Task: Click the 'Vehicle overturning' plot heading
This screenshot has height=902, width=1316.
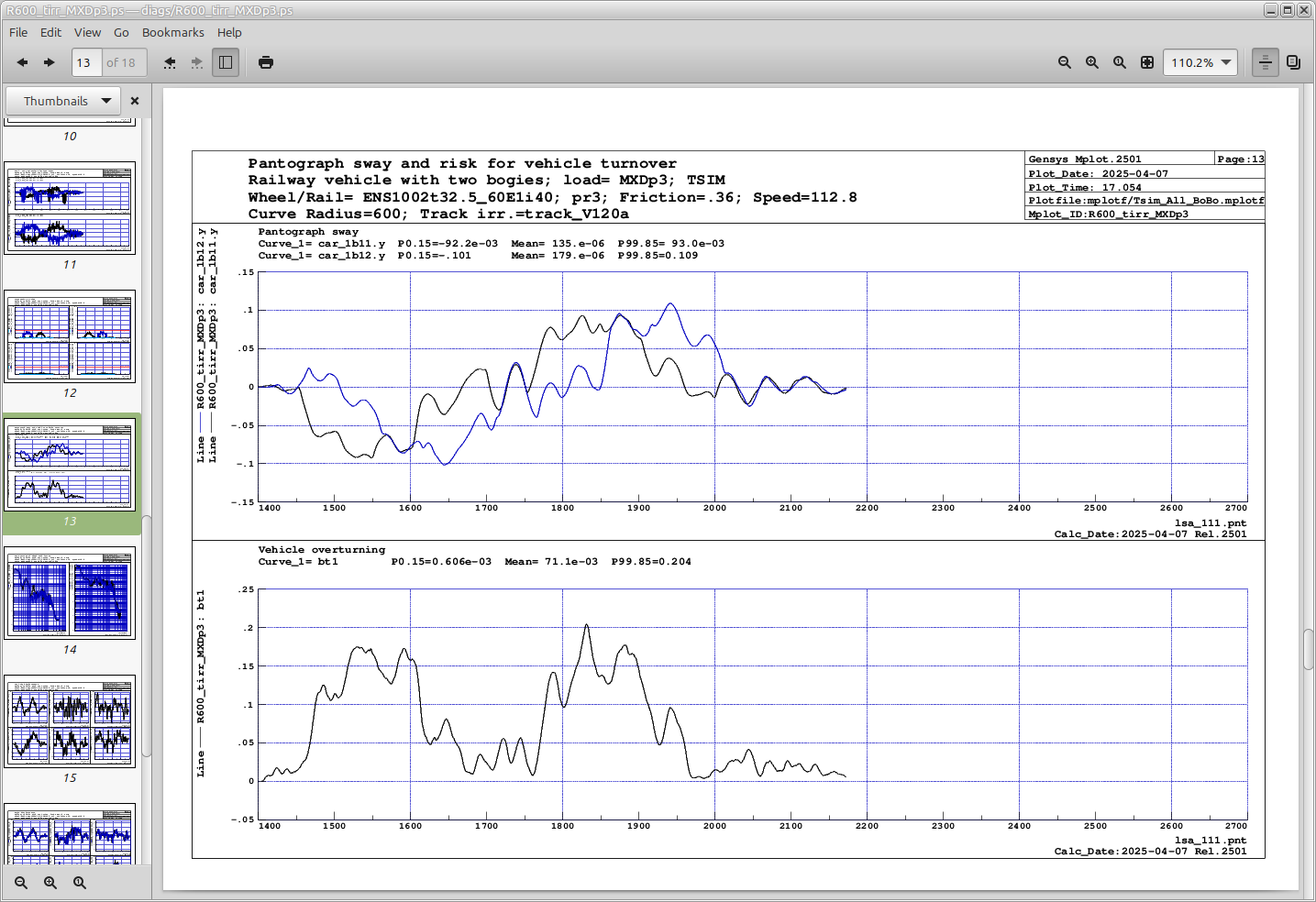Action: pos(322,550)
